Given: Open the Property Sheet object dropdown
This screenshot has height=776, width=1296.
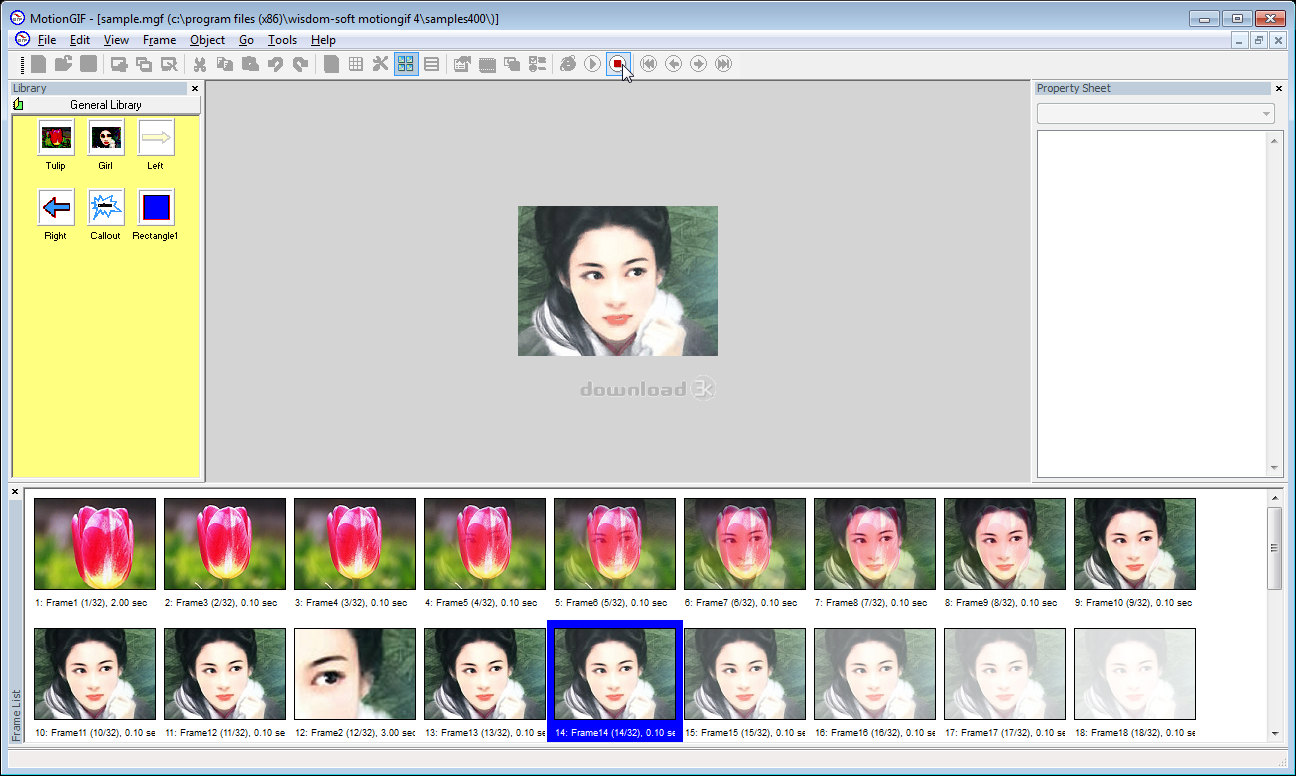Looking at the screenshot, I should click(1156, 113).
